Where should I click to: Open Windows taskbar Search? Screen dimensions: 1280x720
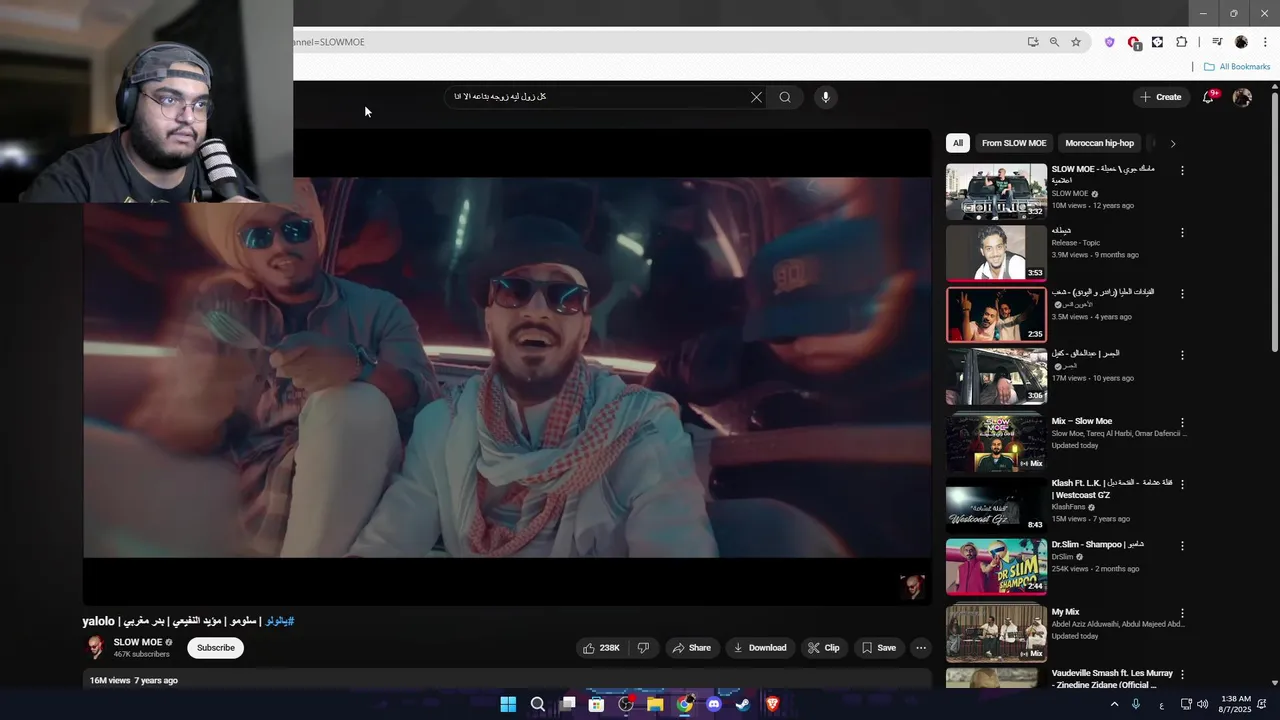(x=538, y=704)
